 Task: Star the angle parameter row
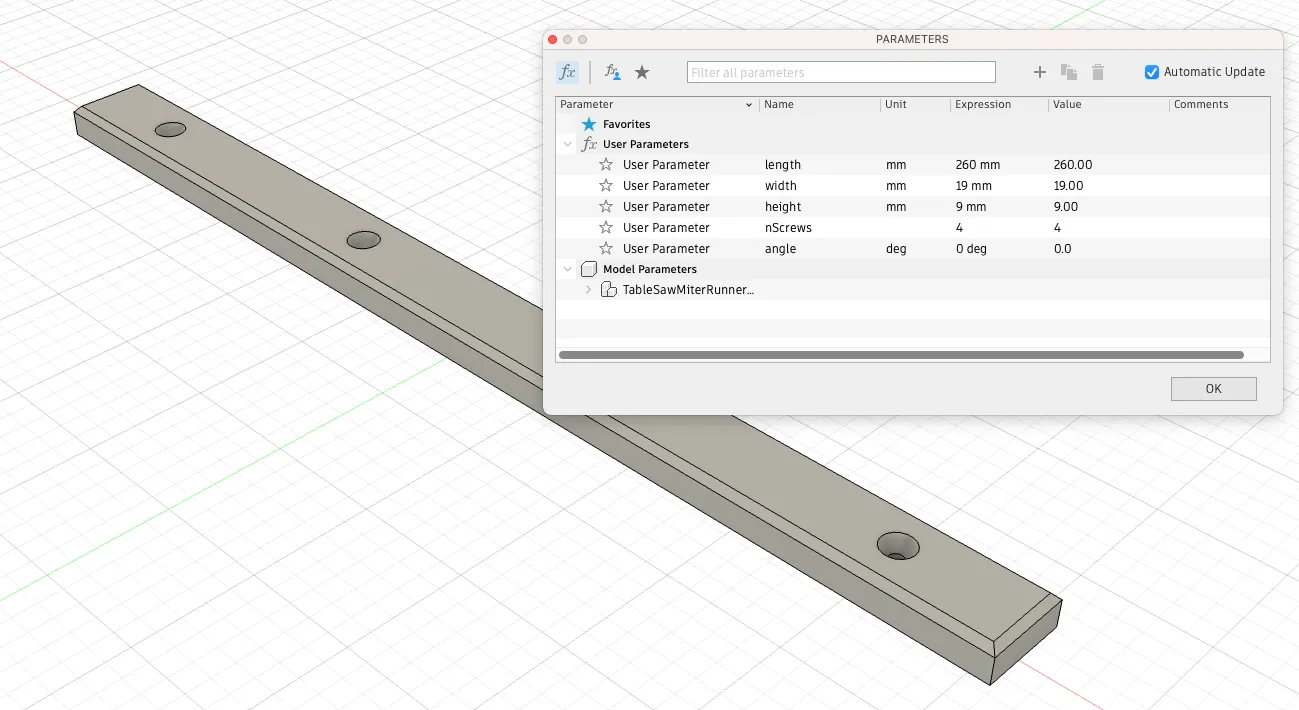coord(606,249)
